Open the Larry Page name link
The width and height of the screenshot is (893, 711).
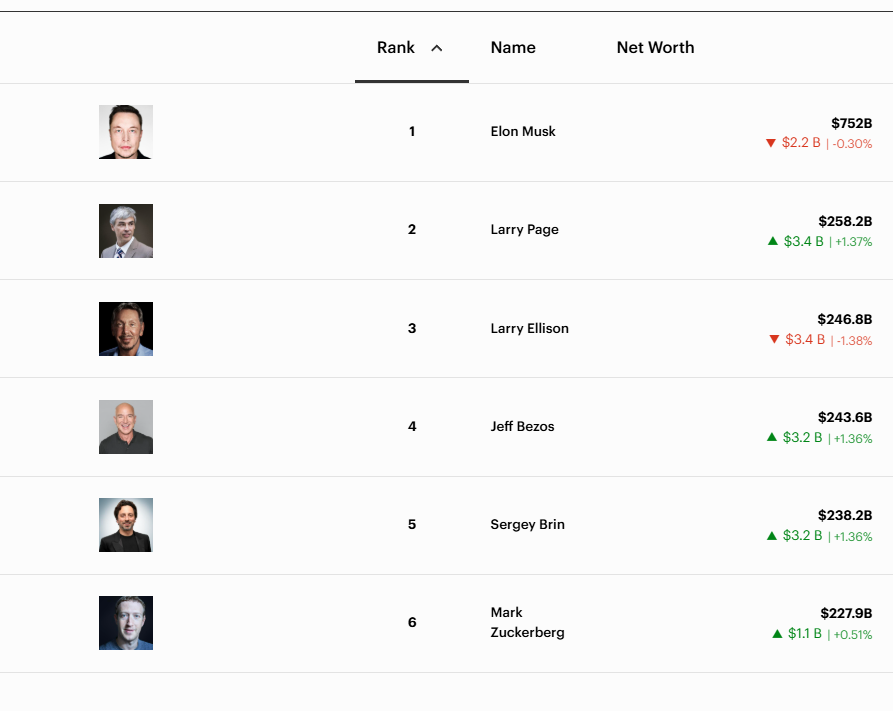click(524, 230)
